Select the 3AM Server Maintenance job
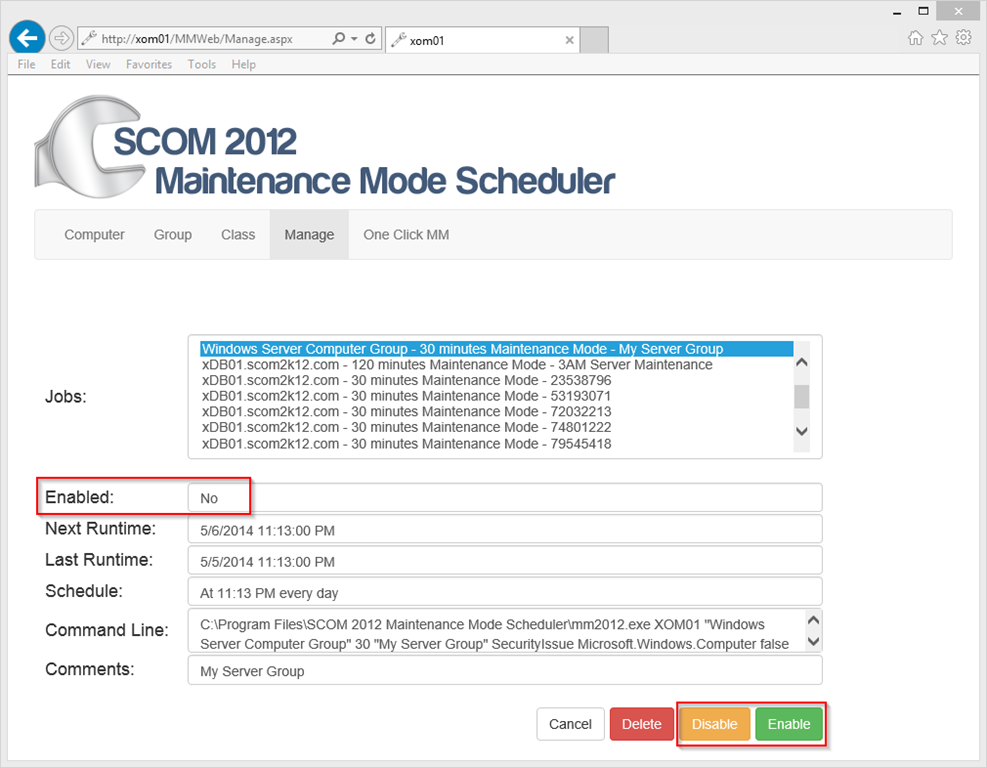Image resolution: width=987 pixels, height=768 pixels. pyautogui.click(x=496, y=364)
